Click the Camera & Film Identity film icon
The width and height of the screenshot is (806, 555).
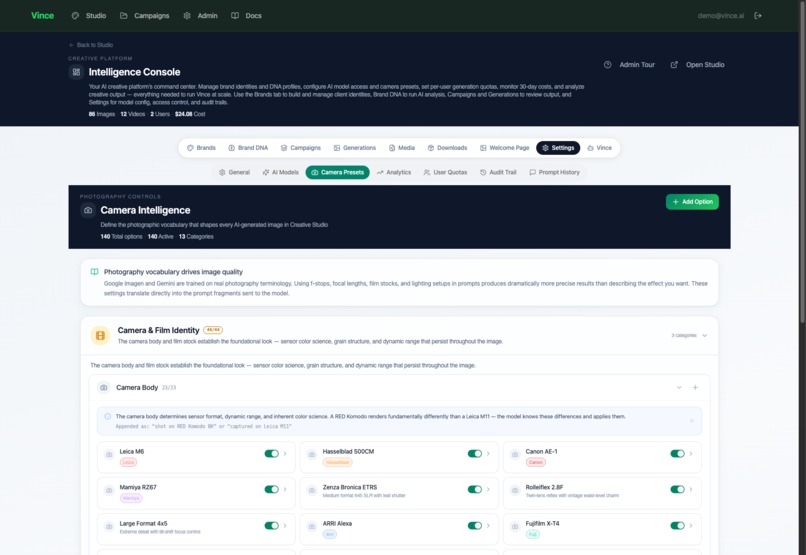(100, 335)
